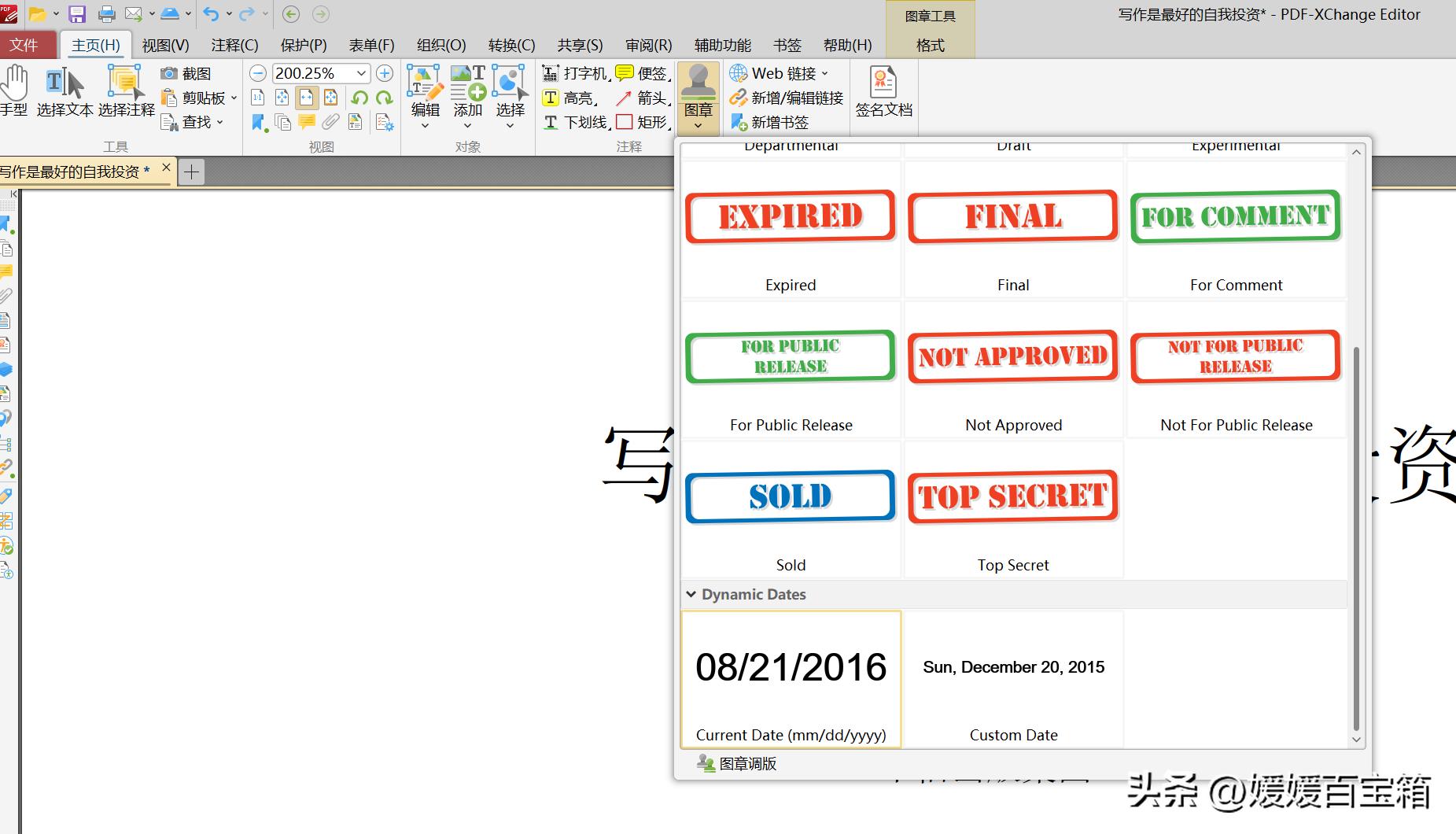Screen dimensions: 1456x834
Task: Choose the Final stamp
Action: point(1013,230)
